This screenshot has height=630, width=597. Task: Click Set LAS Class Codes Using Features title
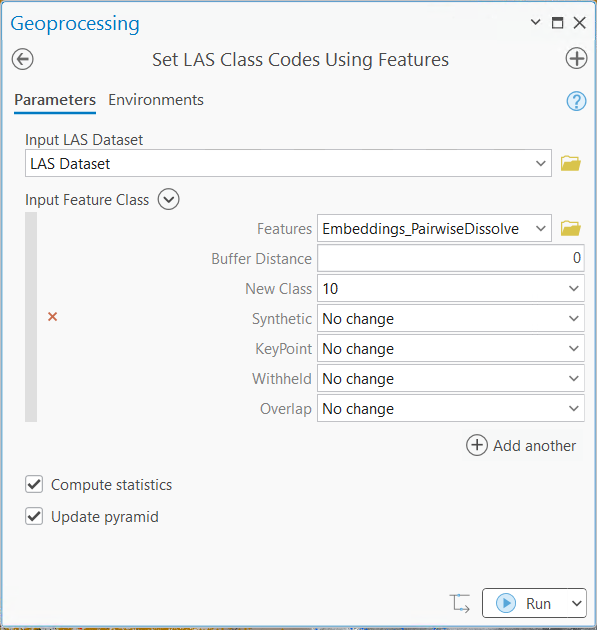(300, 60)
